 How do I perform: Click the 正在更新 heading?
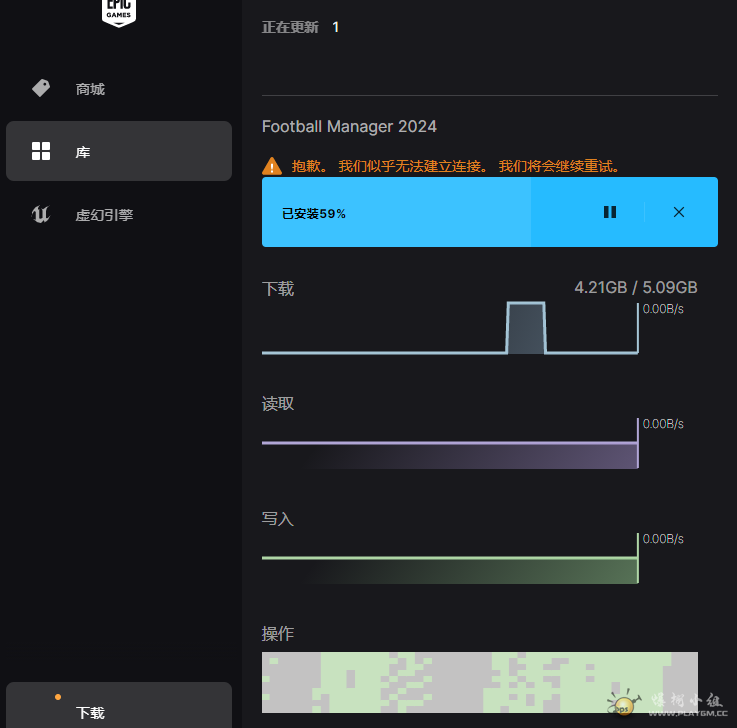(x=290, y=27)
